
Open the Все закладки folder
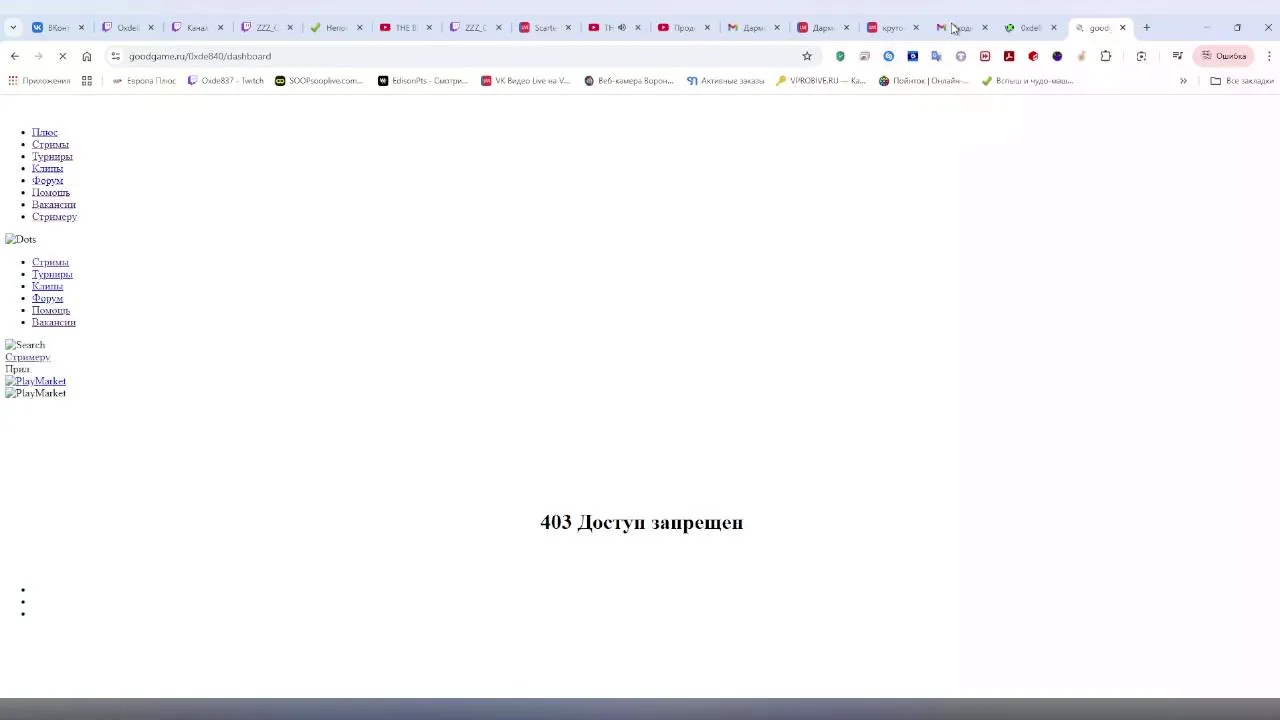point(1241,81)
